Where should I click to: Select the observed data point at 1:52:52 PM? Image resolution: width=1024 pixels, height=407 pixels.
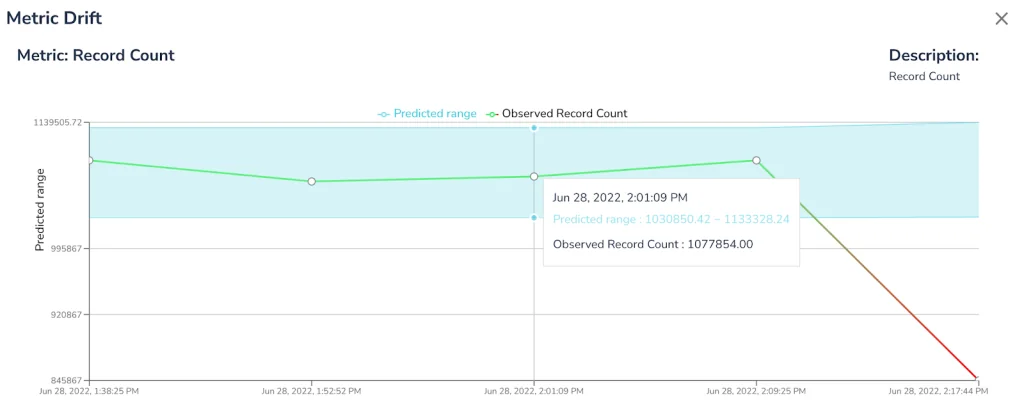coord(312,181)
